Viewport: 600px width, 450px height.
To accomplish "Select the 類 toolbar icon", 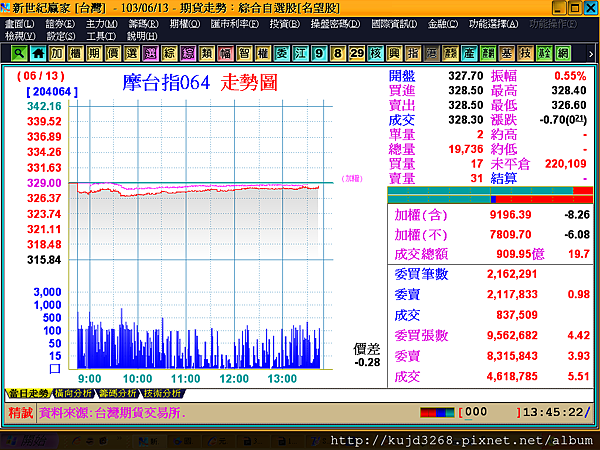I will coord(207,54).
